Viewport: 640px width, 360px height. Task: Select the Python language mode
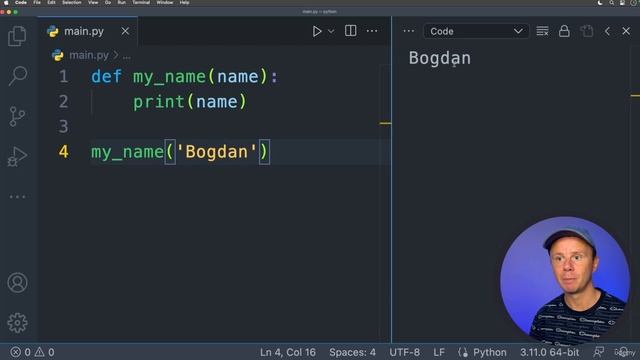[x=489, y=352]
